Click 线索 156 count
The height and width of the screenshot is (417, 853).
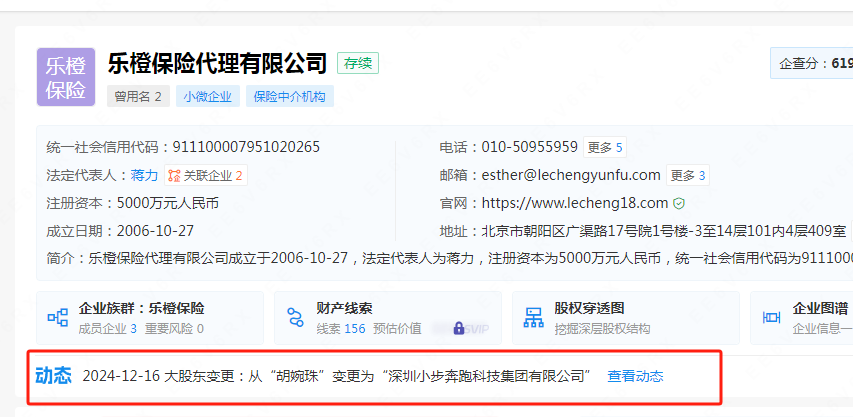pos(341,328)
